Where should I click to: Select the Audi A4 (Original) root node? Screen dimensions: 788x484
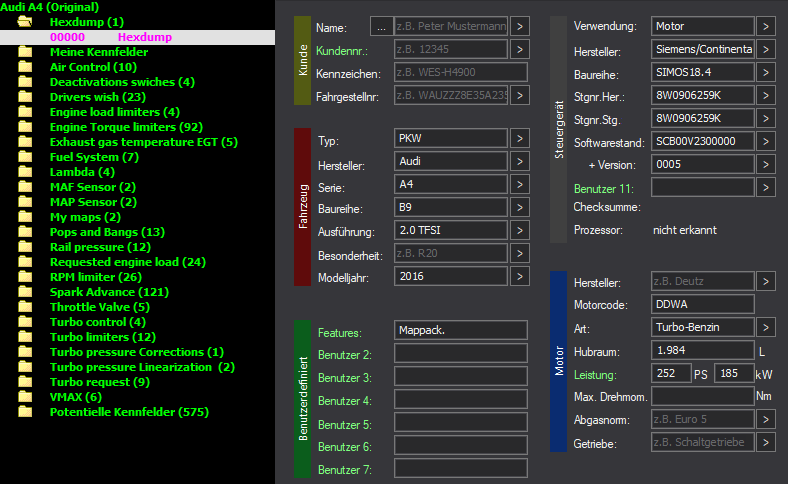point(49,7)
